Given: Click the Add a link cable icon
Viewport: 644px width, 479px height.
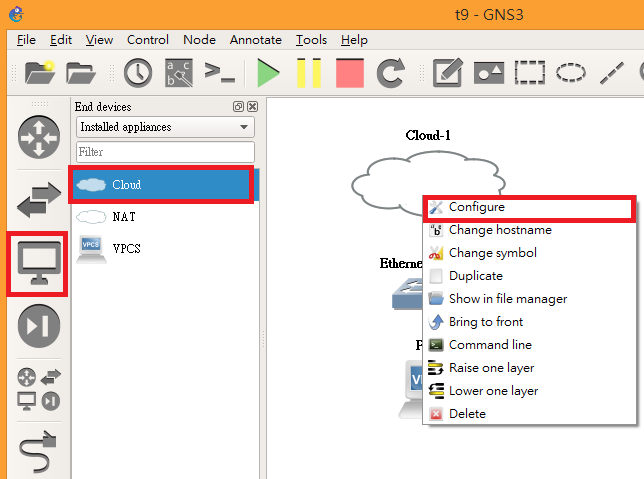Looking at the screenshot, I should (38, 451).
